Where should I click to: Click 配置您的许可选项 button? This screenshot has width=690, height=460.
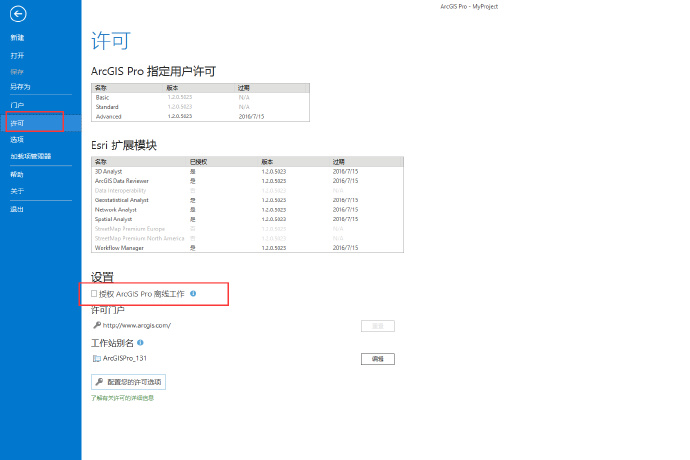pyautogui.click(x=128, y=382)
